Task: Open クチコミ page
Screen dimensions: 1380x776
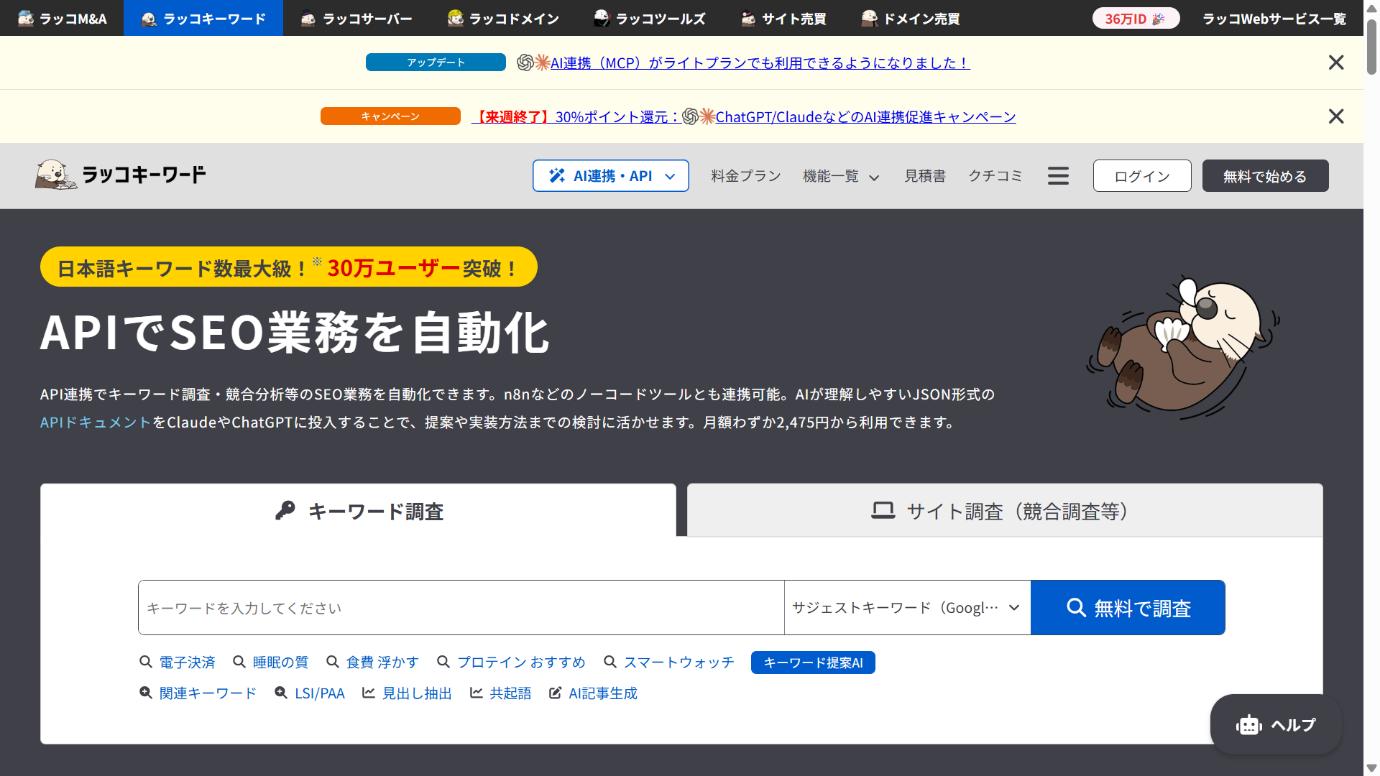Action: [x=995, y=176]
